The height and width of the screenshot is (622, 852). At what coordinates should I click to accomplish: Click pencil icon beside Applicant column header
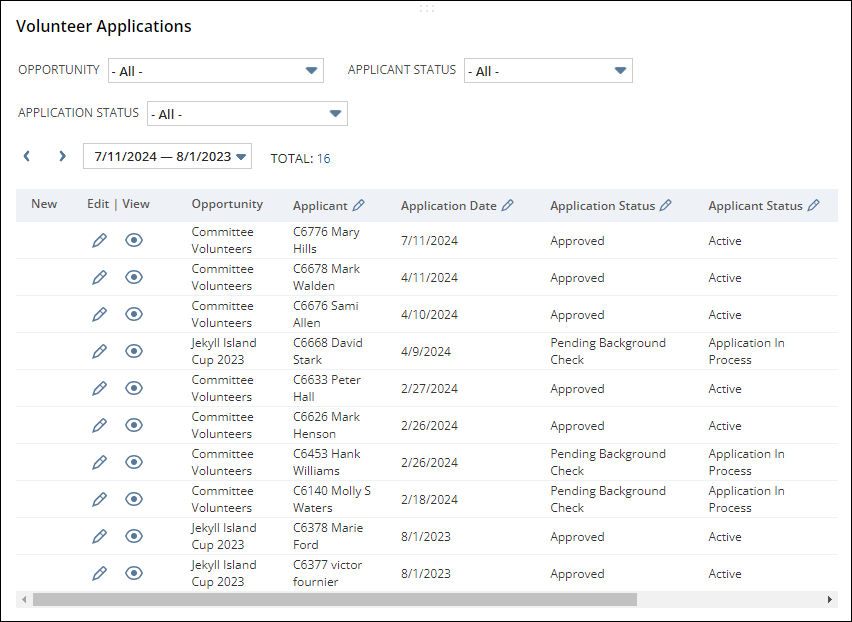click(x=359, y=205)
